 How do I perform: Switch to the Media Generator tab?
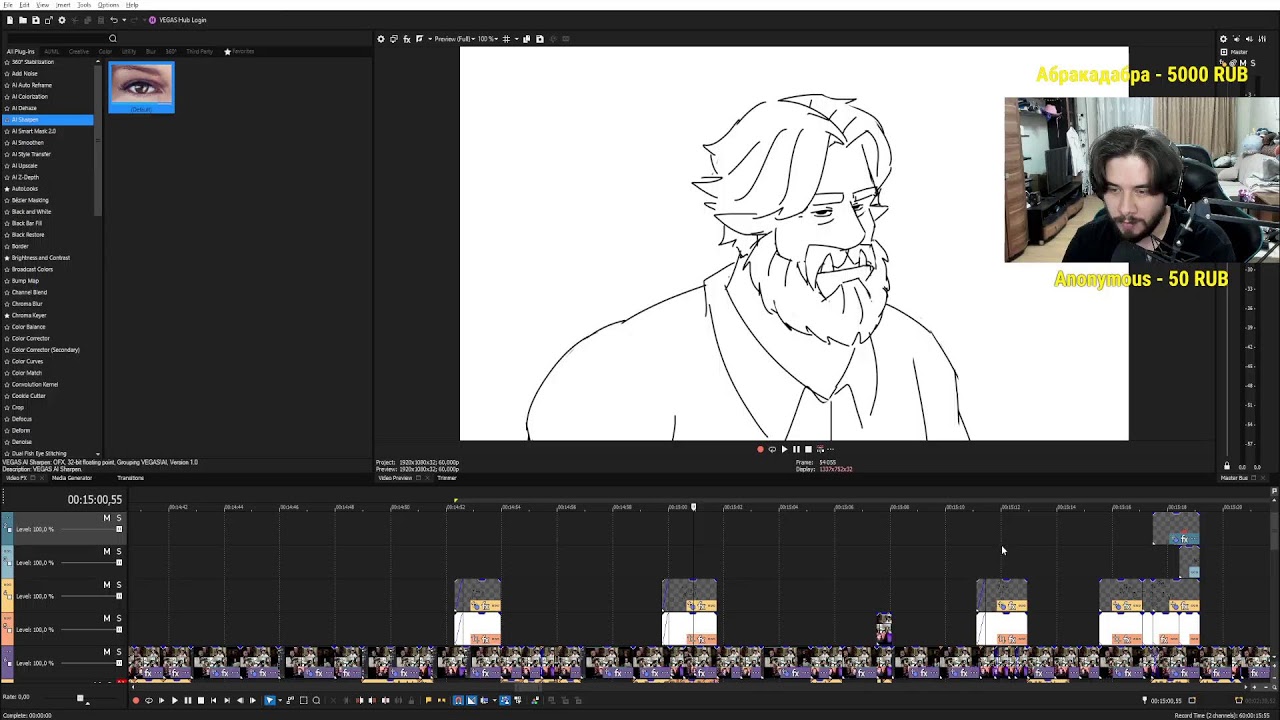click(72, 478)
